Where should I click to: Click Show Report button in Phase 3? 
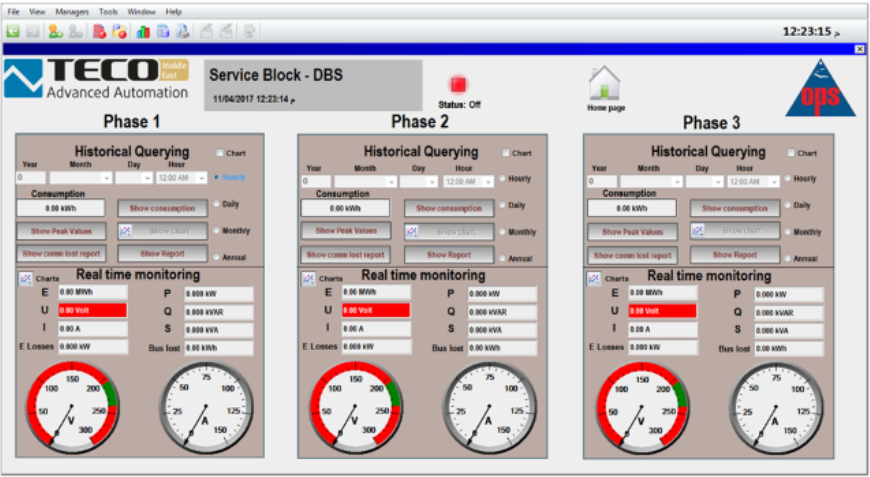click(735, 255)
